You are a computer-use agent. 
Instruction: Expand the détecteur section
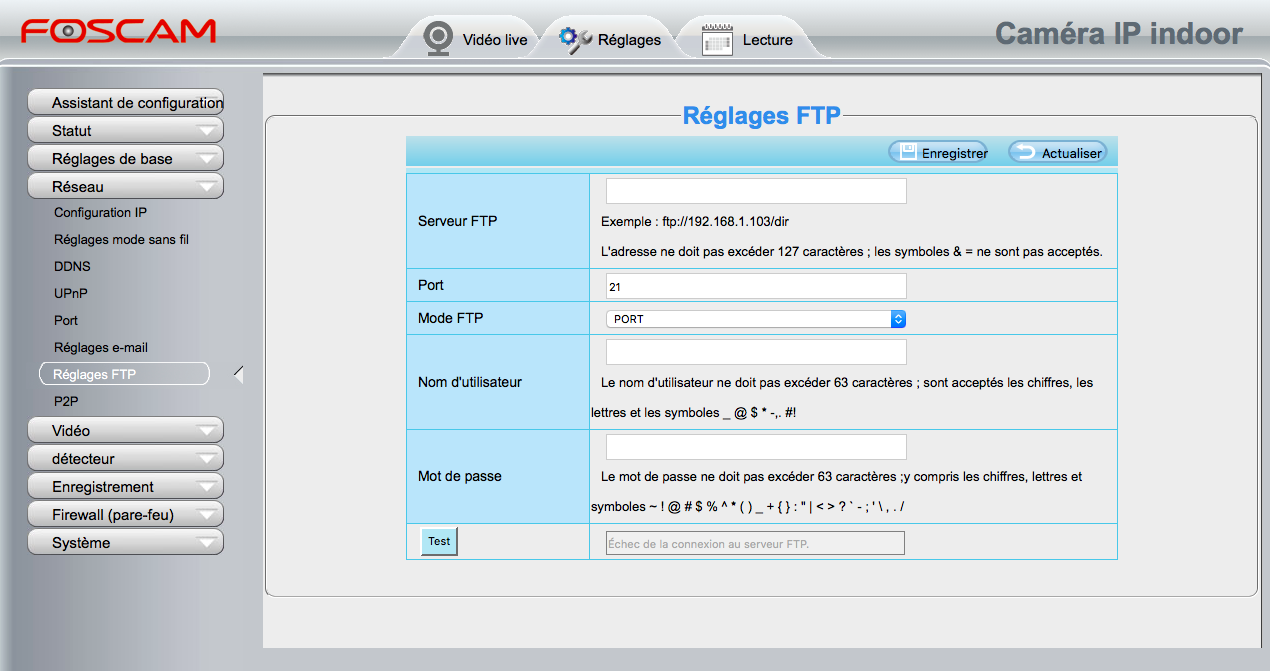125,458
